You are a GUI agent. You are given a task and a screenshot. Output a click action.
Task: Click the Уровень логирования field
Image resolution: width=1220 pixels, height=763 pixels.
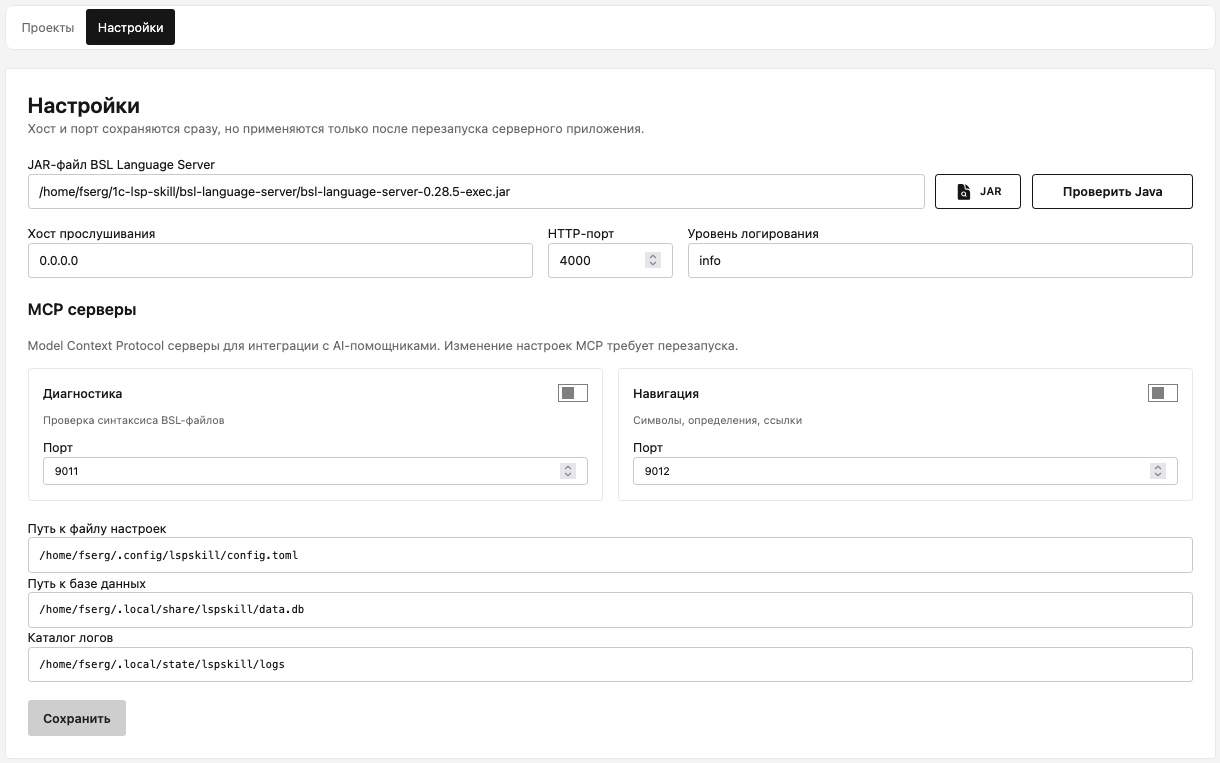tap(940, 260)
